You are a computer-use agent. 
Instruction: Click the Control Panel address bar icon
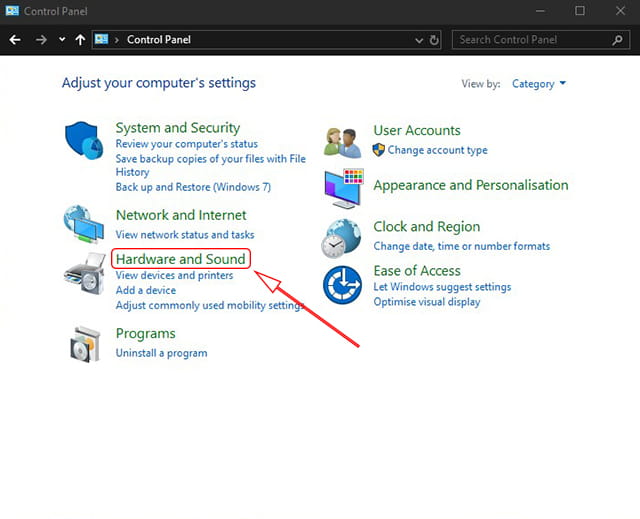click(101, 39)
